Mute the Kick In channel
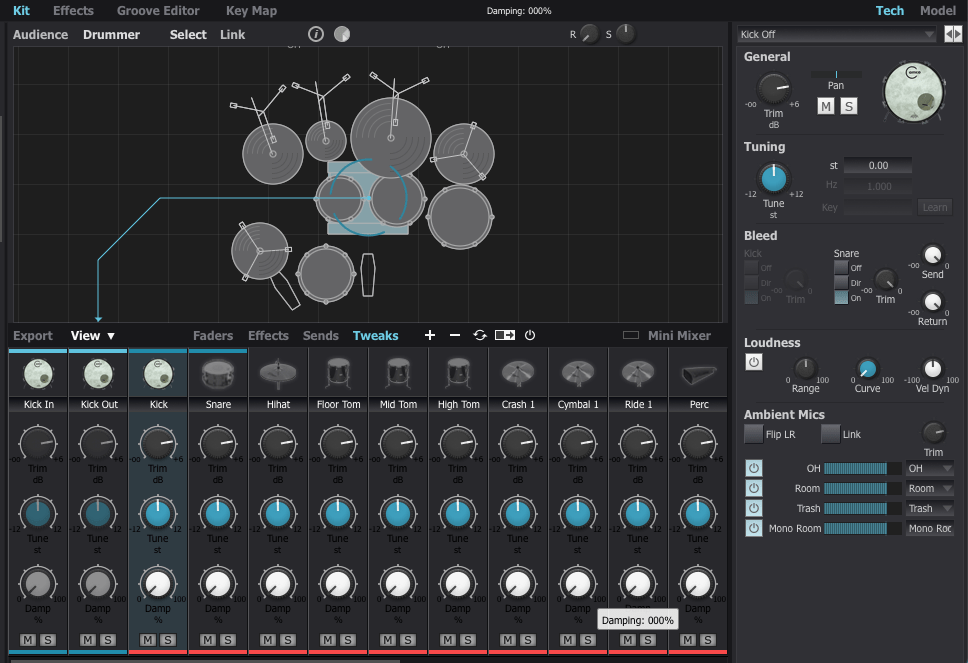The image size is (968, 663). point(27,640)
